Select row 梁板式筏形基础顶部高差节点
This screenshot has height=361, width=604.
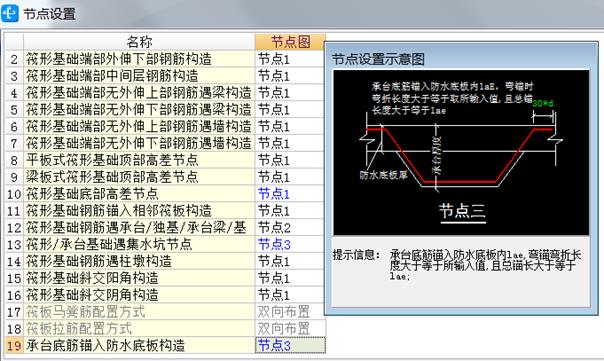pyautogui.click(x=139, y=177)
